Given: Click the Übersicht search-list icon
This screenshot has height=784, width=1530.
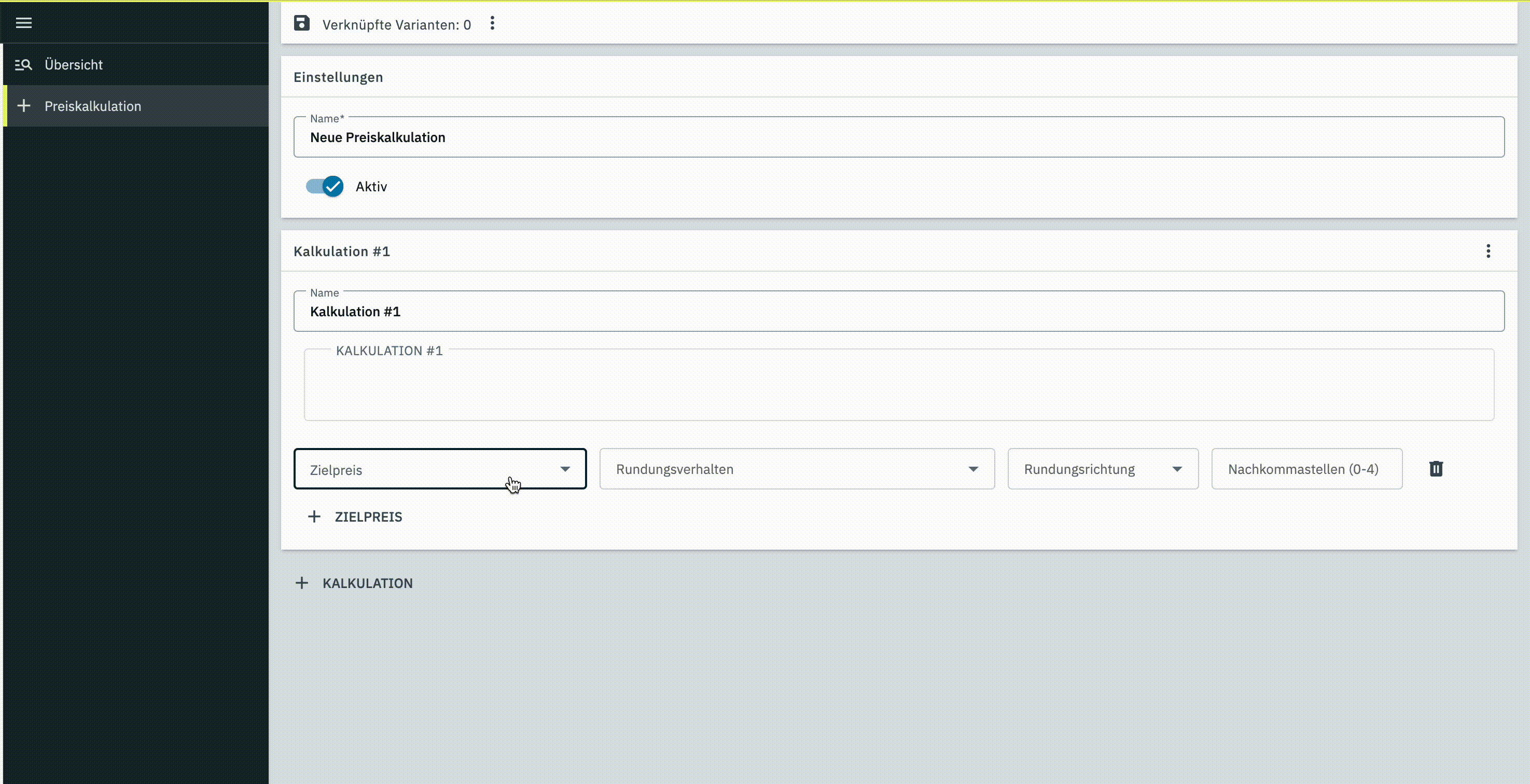Looking at the screenshot, I should (23, 65).
